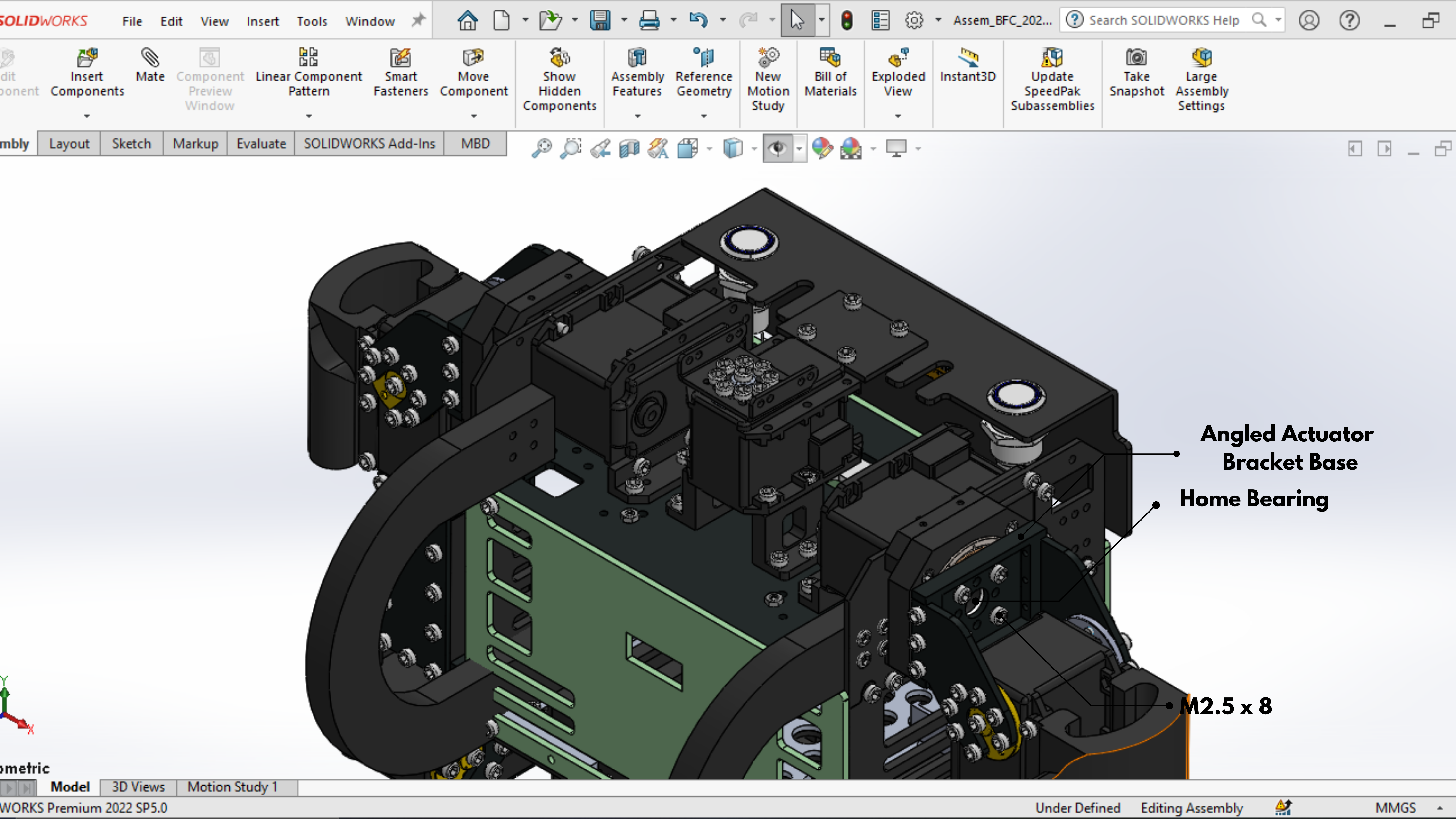The image size is (1456, 819).
Task: Open Reference Geometry tool
Action: pos(704,72)
